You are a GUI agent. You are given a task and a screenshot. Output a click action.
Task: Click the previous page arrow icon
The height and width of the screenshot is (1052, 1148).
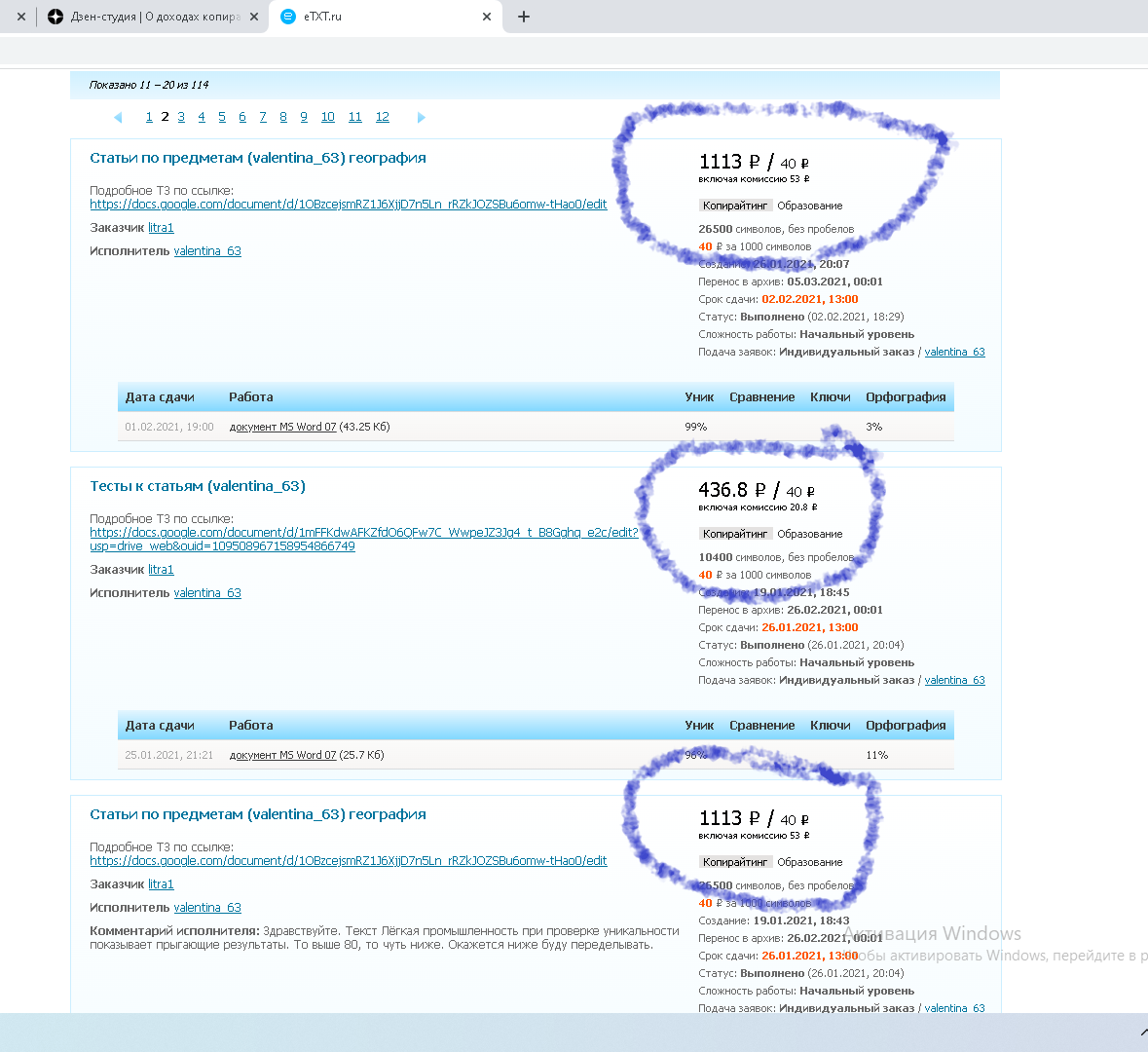tap(118, 117)
